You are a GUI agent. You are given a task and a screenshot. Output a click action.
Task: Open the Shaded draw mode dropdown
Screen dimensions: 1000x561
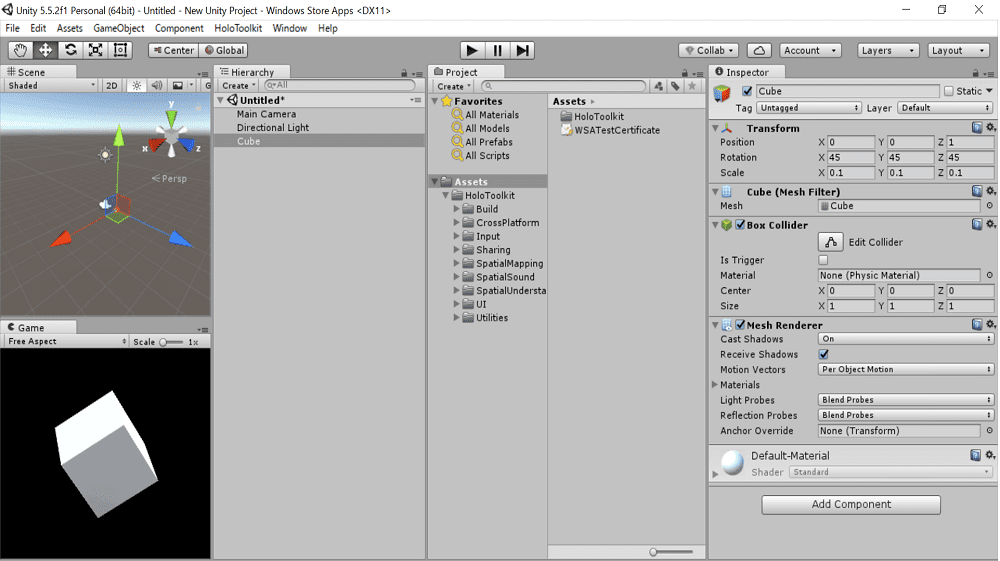(51, 85)
